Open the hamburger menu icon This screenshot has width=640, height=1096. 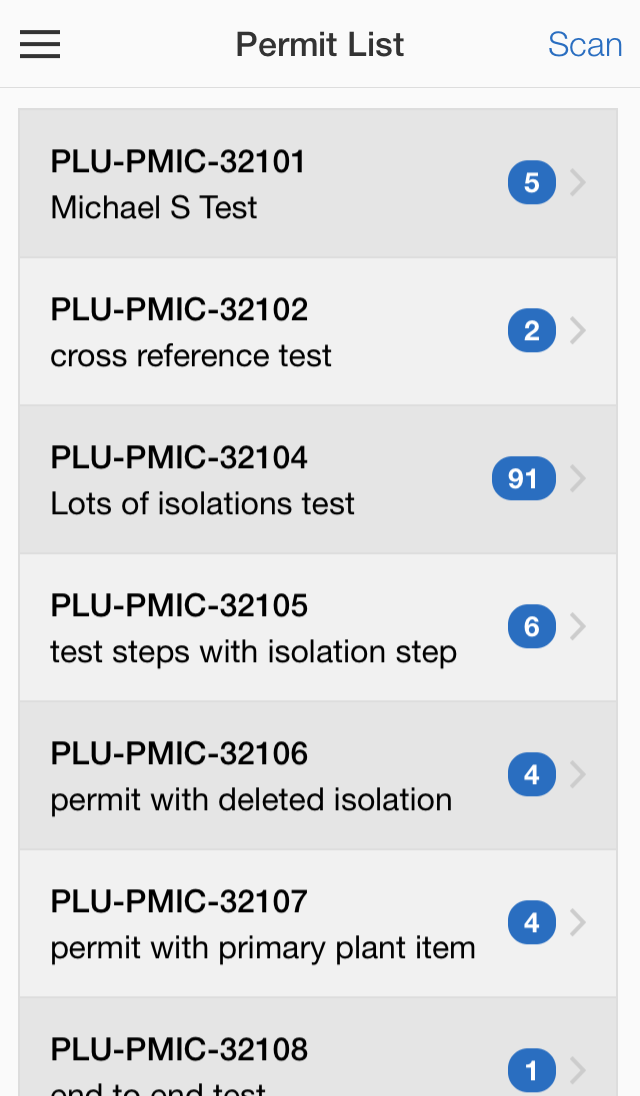point(40,44)
